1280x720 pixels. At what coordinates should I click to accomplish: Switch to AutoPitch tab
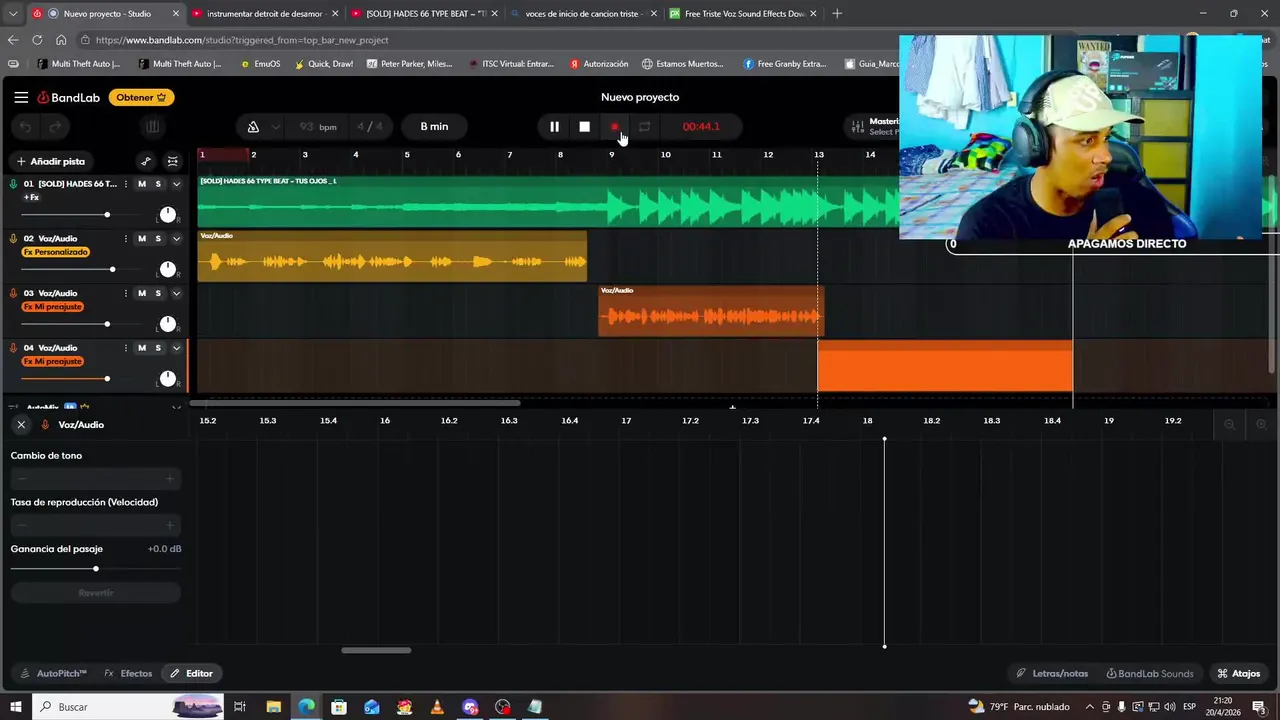(54, 674)
